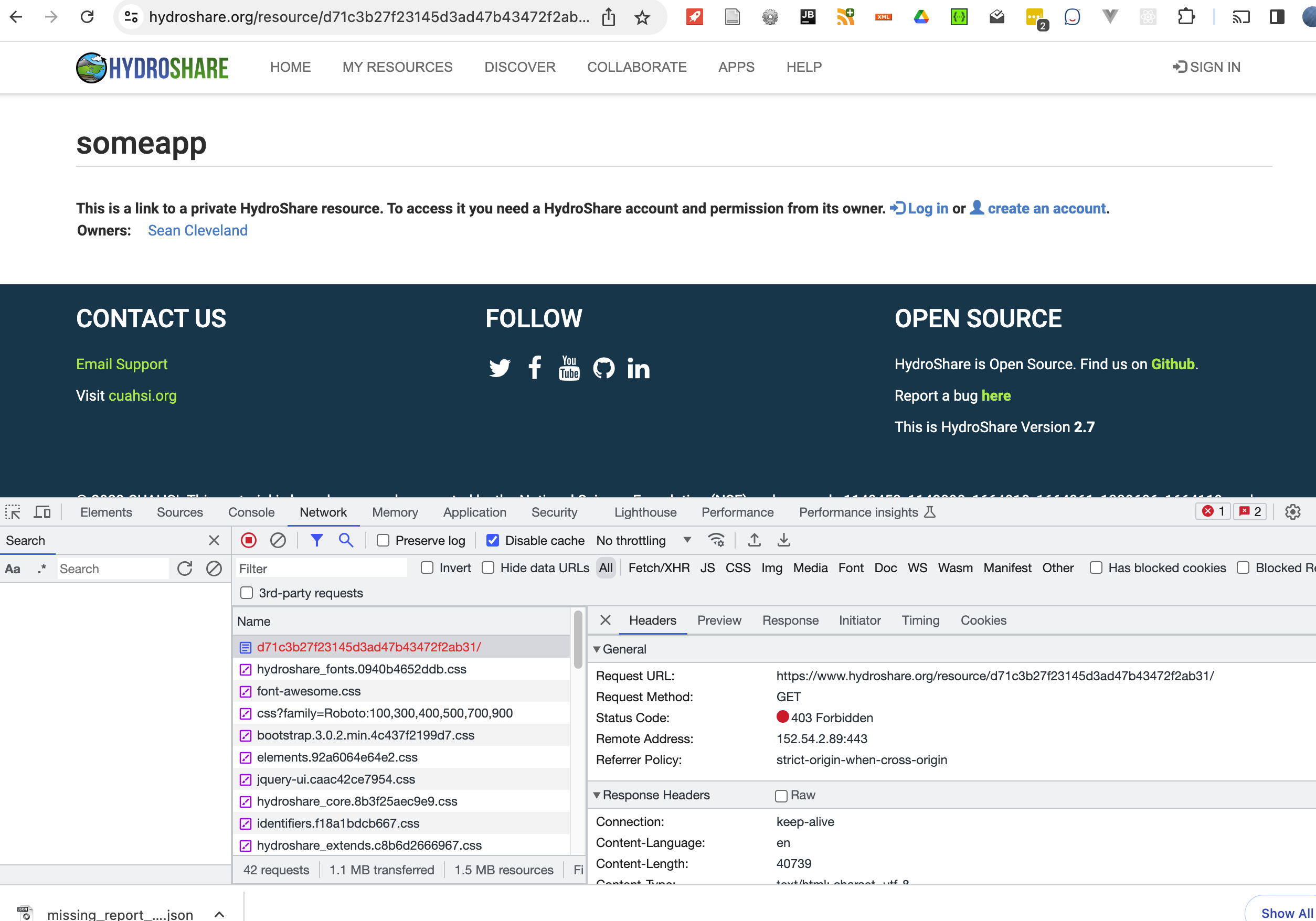Open the Response tab of the request

(790, 620)
